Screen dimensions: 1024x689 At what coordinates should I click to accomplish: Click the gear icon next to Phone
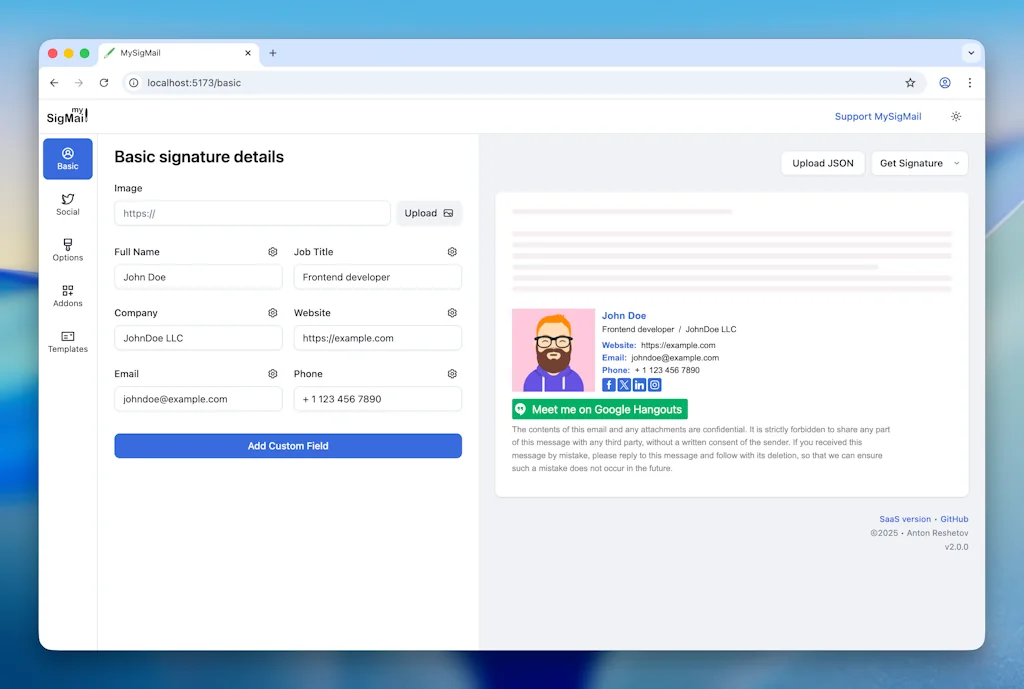(451, 374)
